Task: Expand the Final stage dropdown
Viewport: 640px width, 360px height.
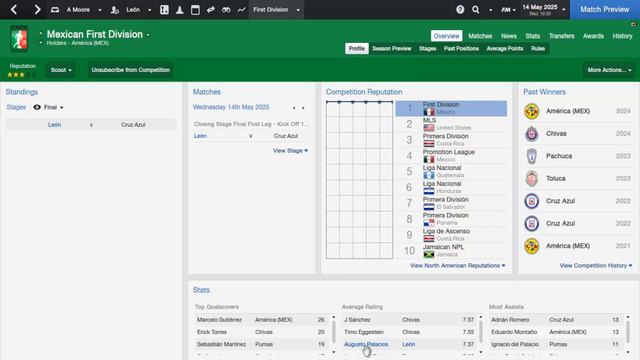Action: point(62,108)
